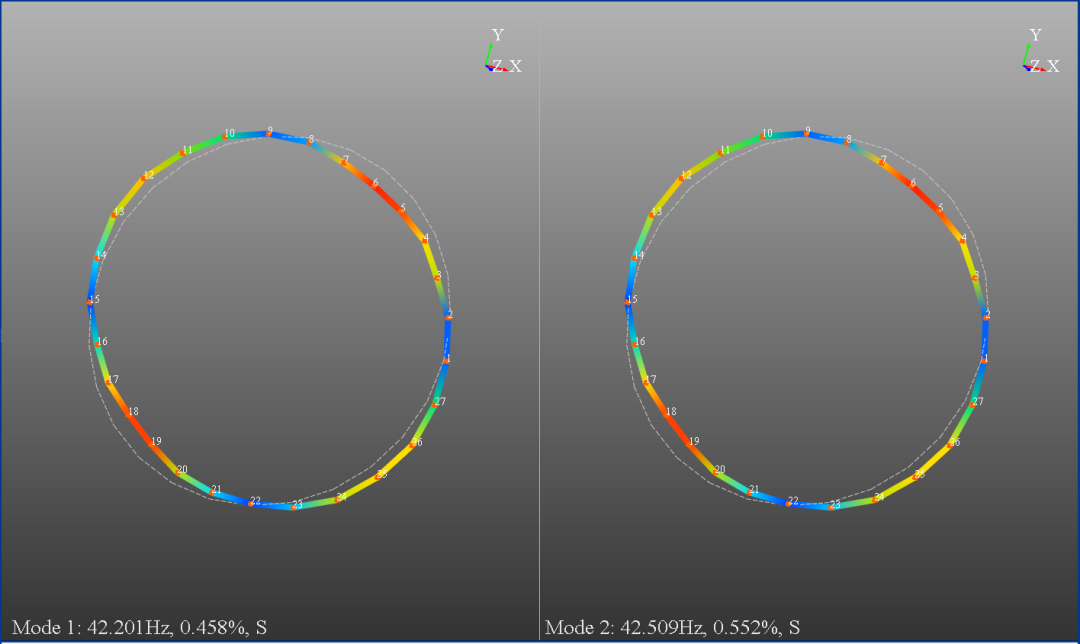1080x644 pixels.
Task: Pick node 15 in the Mode 2 view
Action: point(628,302)
